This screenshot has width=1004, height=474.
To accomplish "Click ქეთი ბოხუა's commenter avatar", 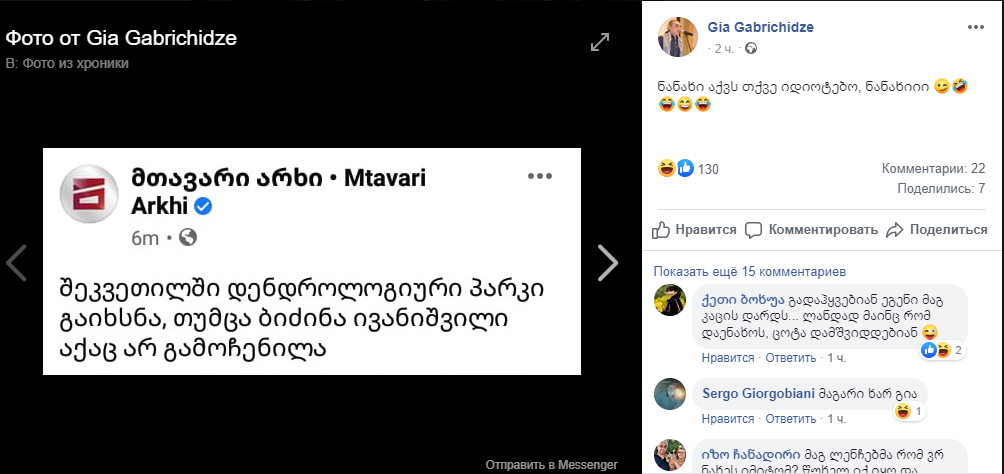I will 670,300.
